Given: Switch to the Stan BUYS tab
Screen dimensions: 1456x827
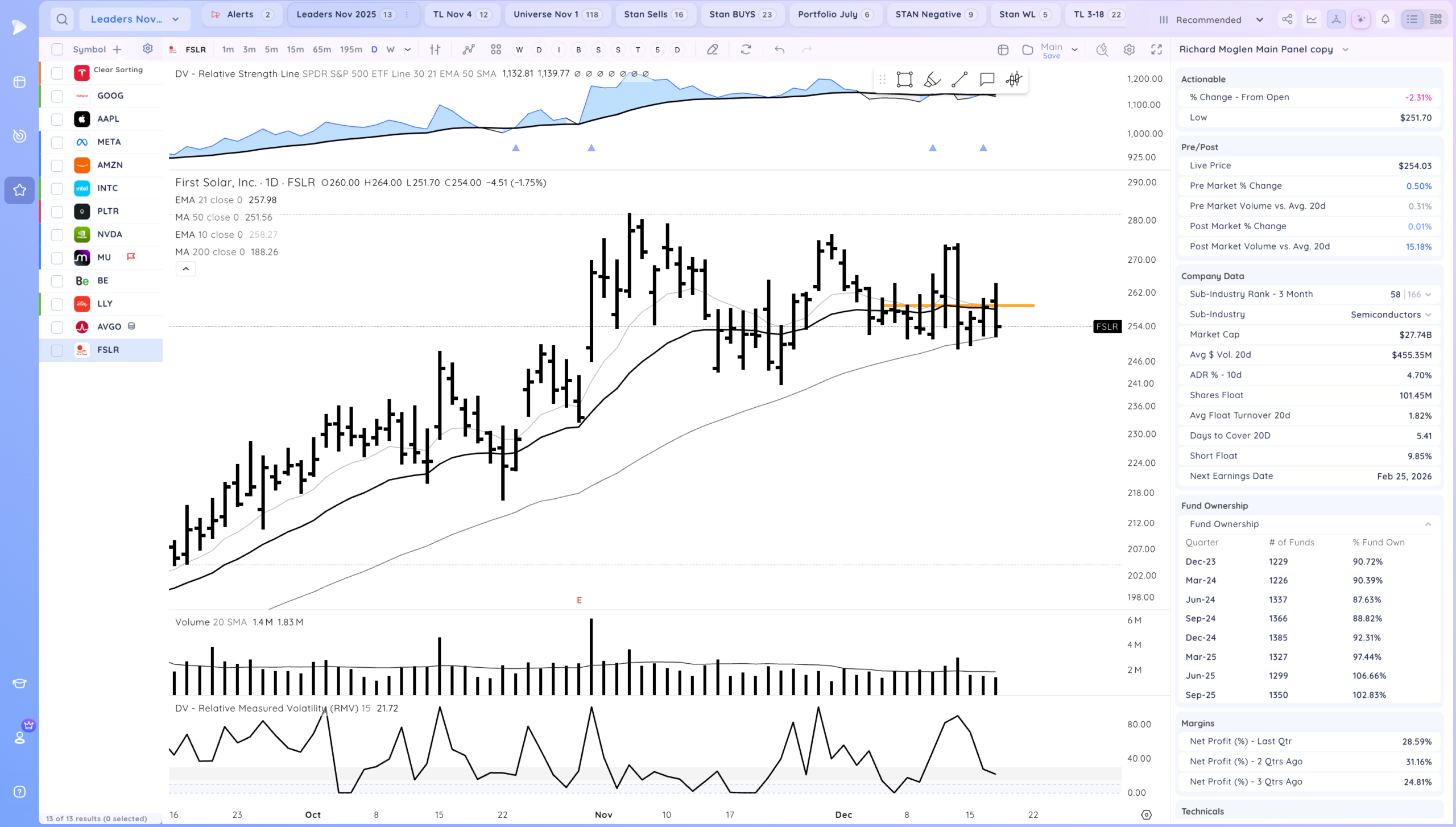Looking at the screenshot, I should point(741,15).
